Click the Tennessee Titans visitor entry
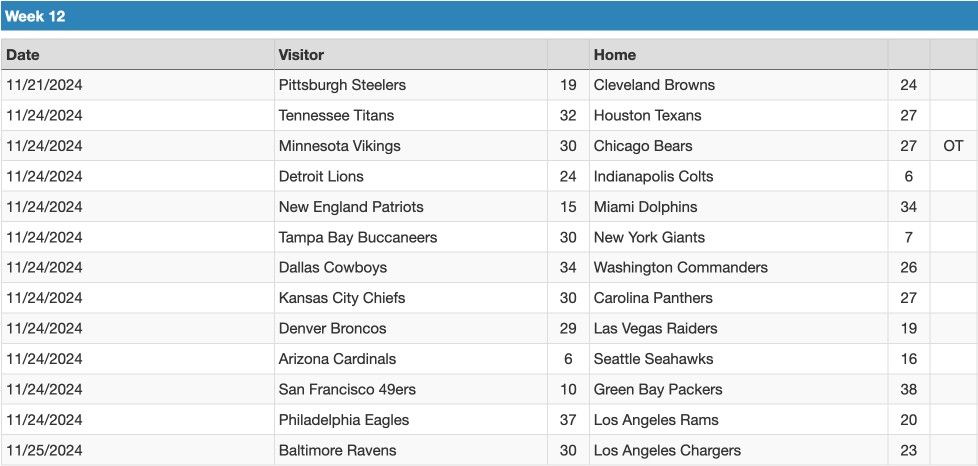This screenshot has height=466, width=978. coord(336,115)
